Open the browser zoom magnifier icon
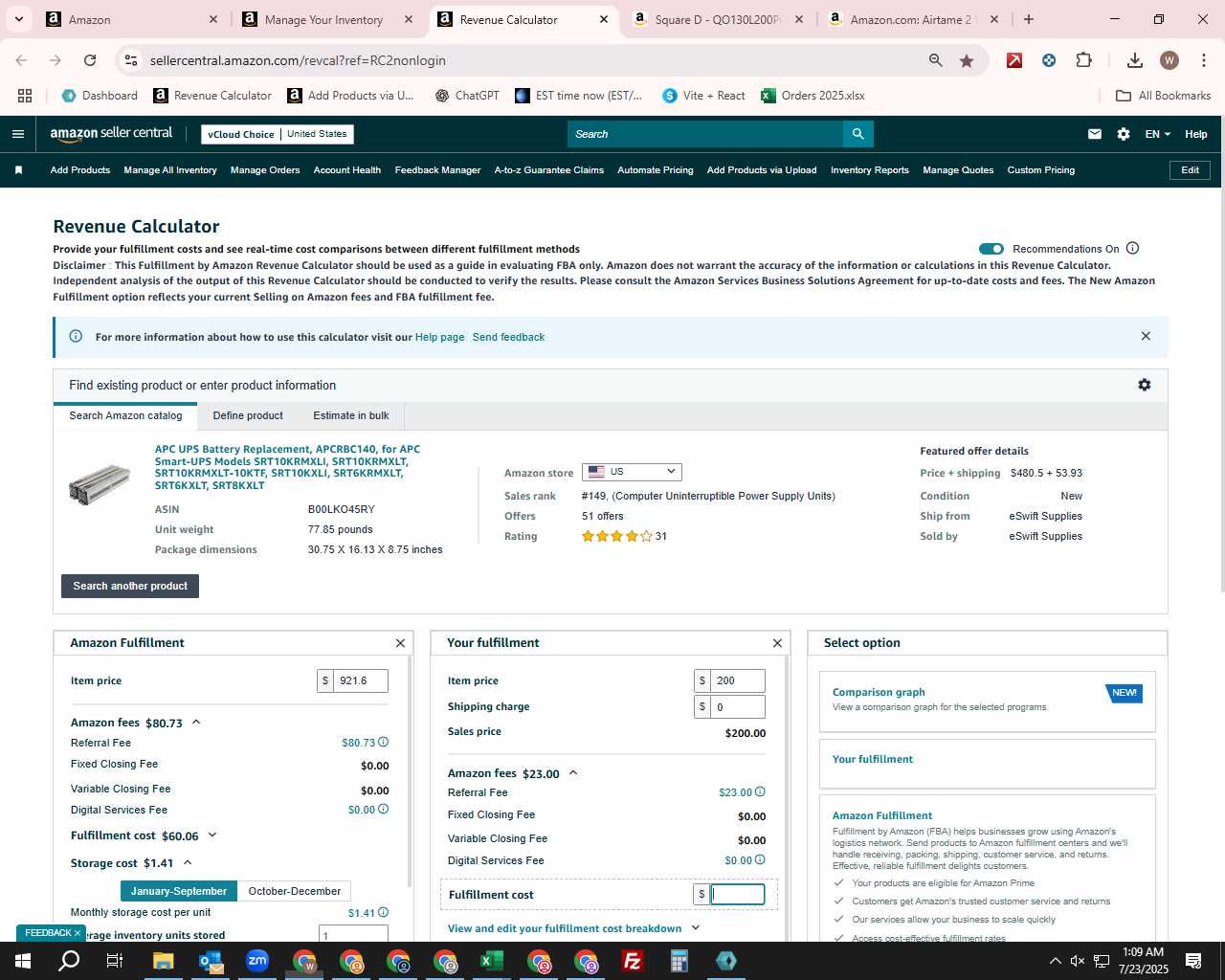Image resolution: width=1225 pixels, height=980 pixels. [935, 60]
